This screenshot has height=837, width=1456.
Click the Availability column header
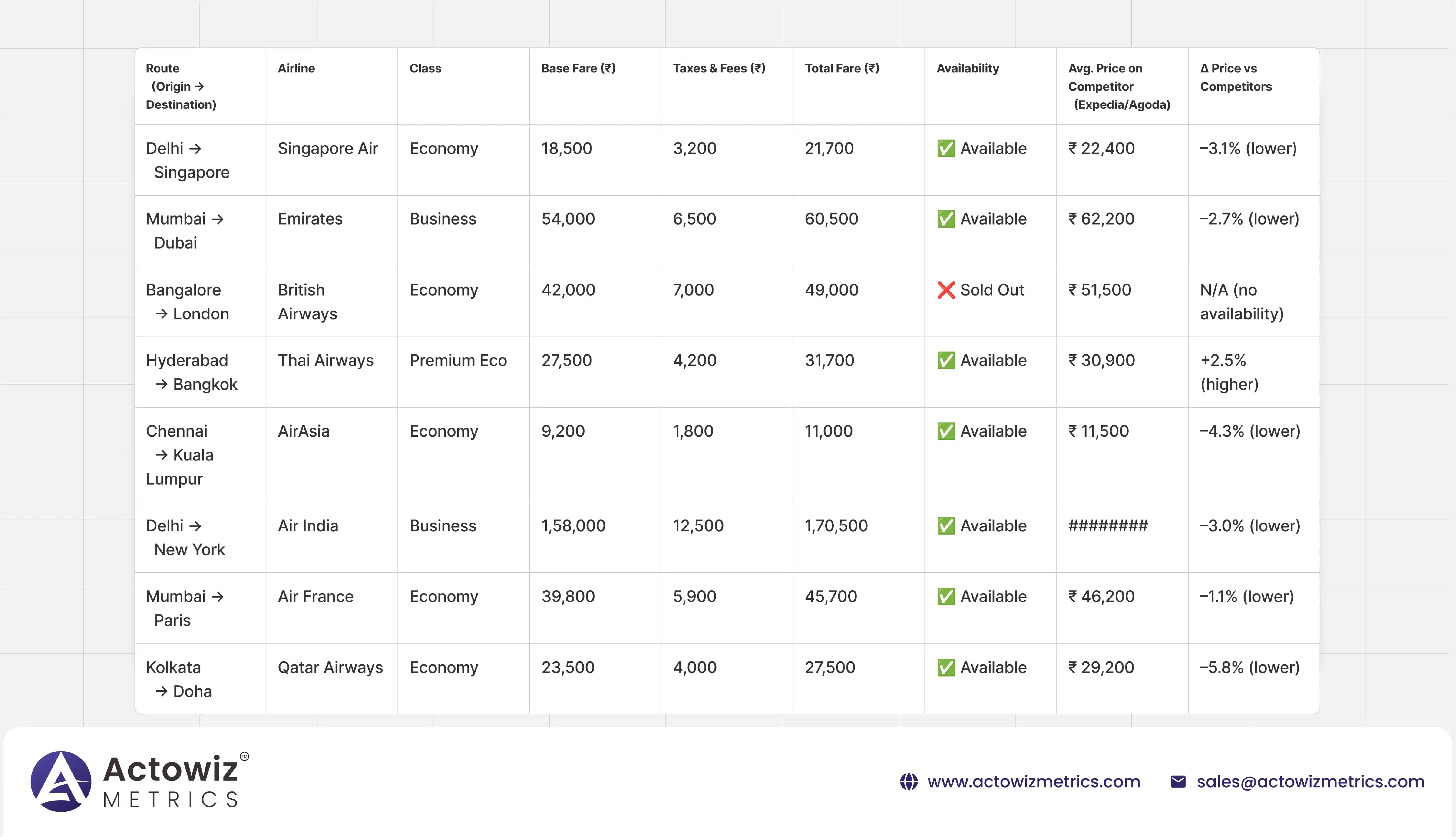click(968, 68)
